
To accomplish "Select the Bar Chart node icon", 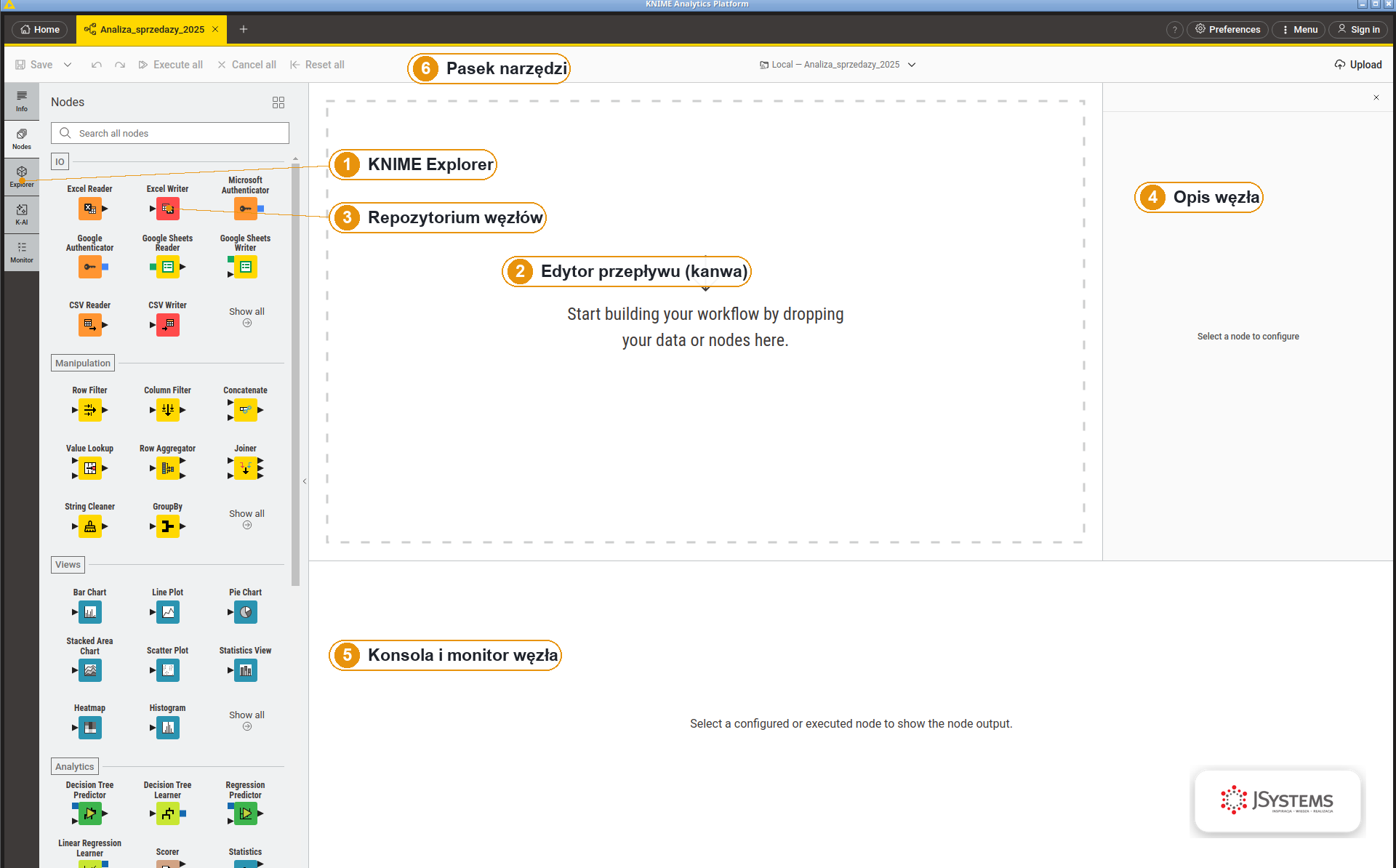I will pyautogui.click(x=90, y=612).
